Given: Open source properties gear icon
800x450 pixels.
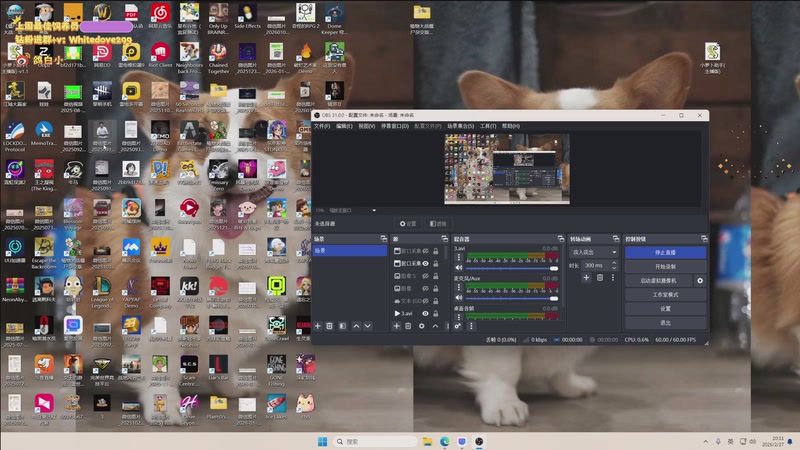Looking at the screenshot, I should click(421, 326).
